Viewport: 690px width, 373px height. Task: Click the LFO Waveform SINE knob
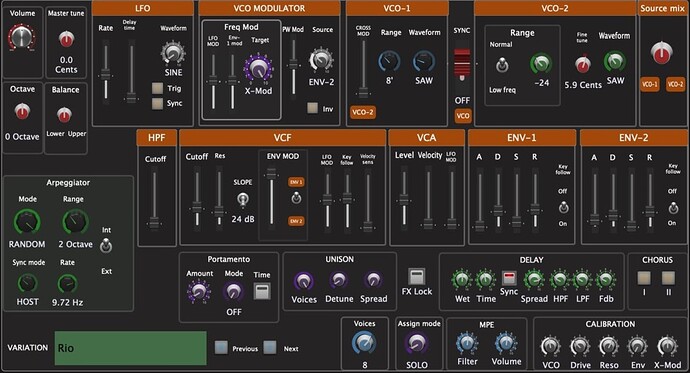point(173,53)
